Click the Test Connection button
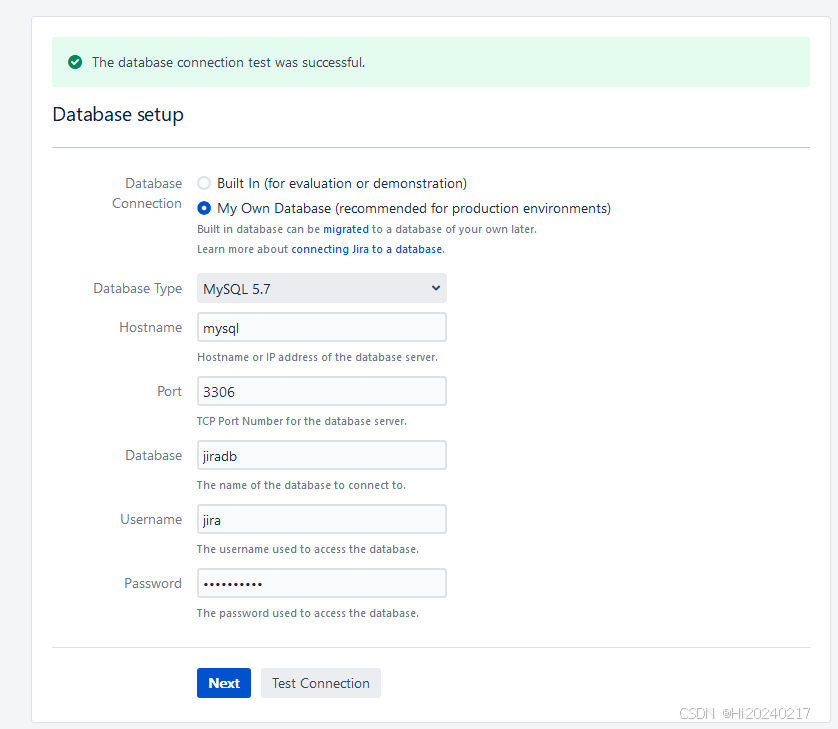The image size is (838, 729). (321, 683)
